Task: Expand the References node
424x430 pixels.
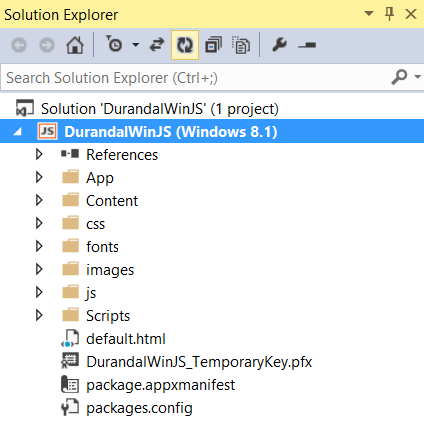Action: [x=39, y=154]
